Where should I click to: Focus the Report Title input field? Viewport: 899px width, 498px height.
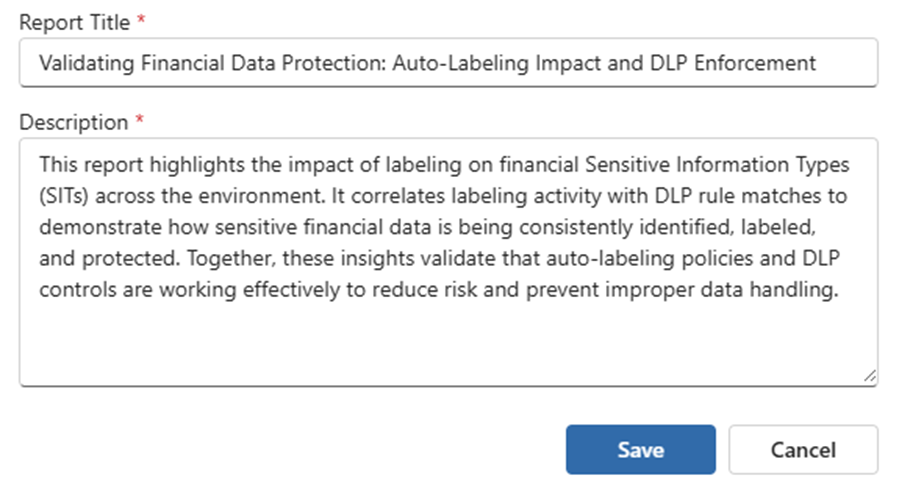(x=448, y=63)
